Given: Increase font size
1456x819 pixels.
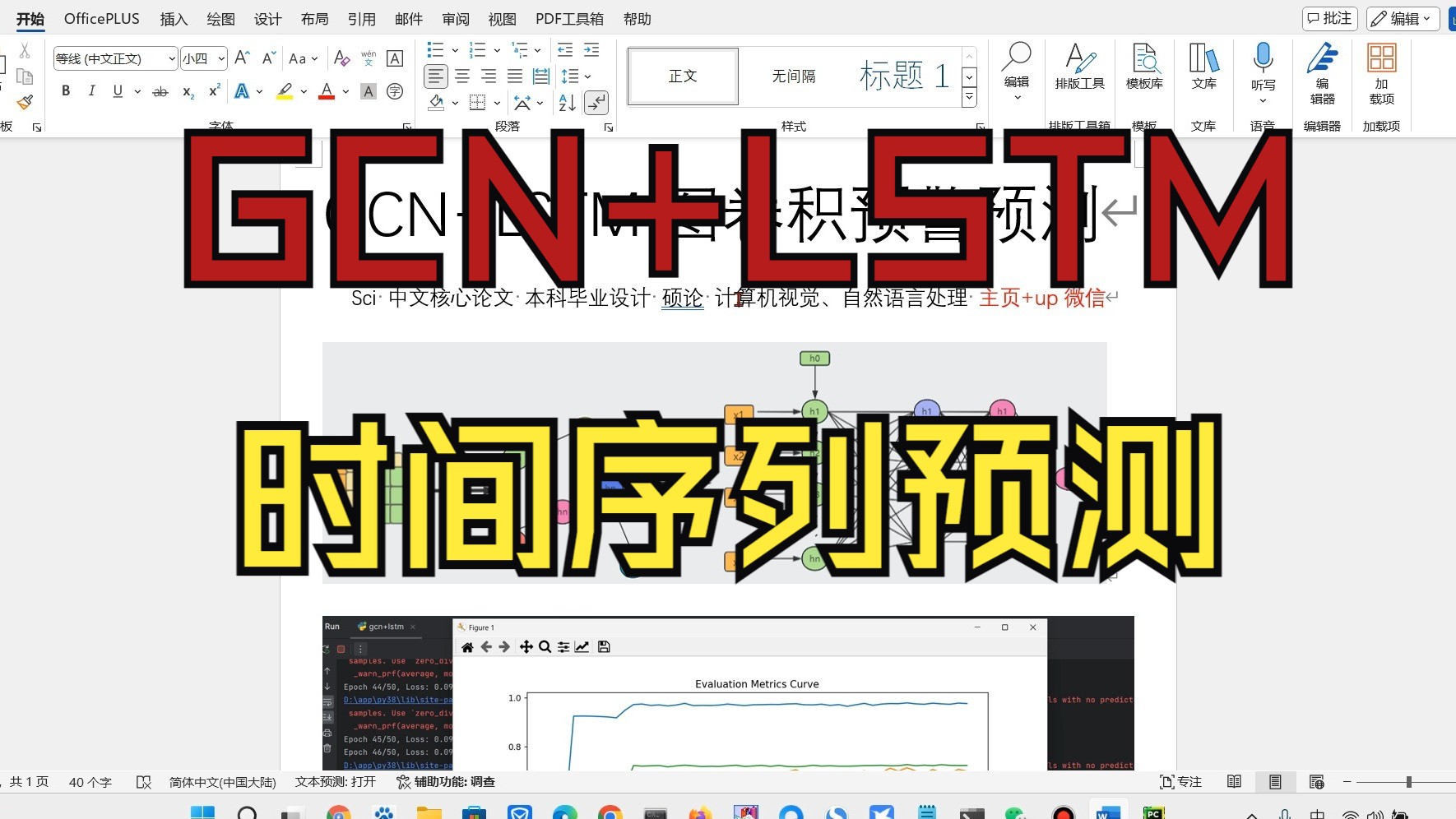Looking at the screenshot, I should [242, 58].
